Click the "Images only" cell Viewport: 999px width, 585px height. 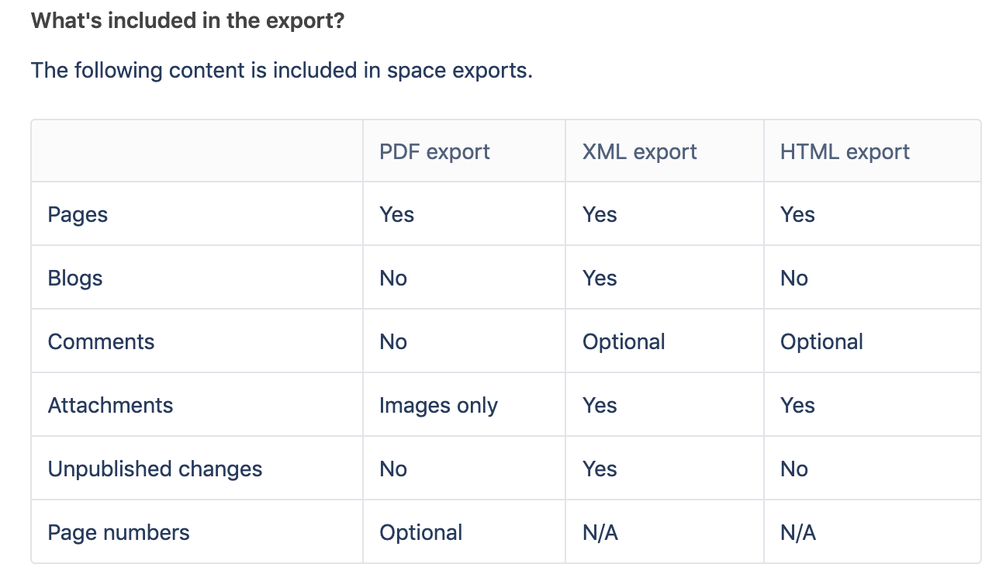click(438, 405)
